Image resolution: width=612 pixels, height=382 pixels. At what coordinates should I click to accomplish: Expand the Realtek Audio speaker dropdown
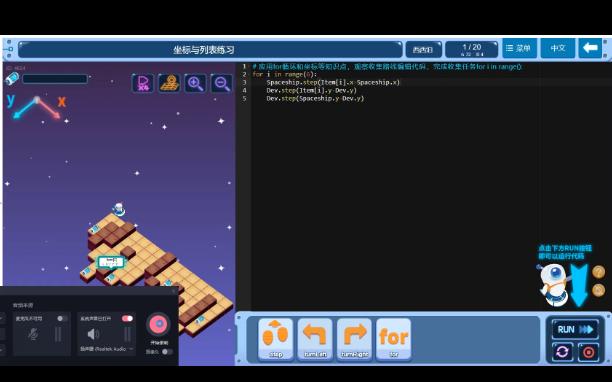[107, 349]
